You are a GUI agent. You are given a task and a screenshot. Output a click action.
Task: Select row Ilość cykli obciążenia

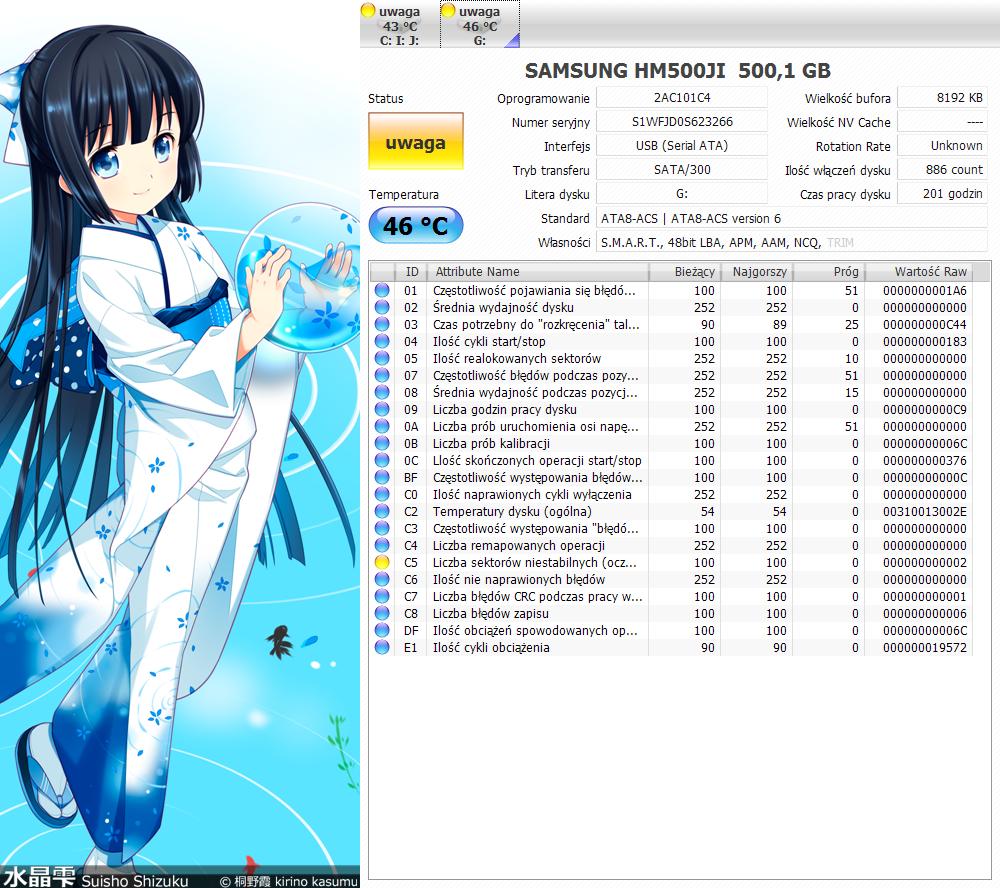(x=671, y=648)
